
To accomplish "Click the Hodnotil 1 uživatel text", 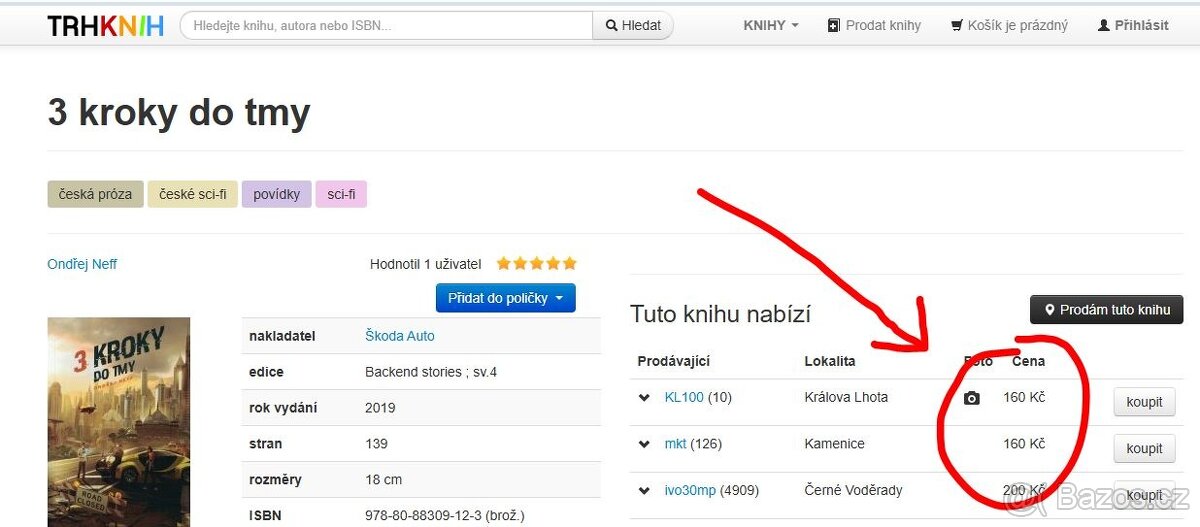I will tap(425, 264).
